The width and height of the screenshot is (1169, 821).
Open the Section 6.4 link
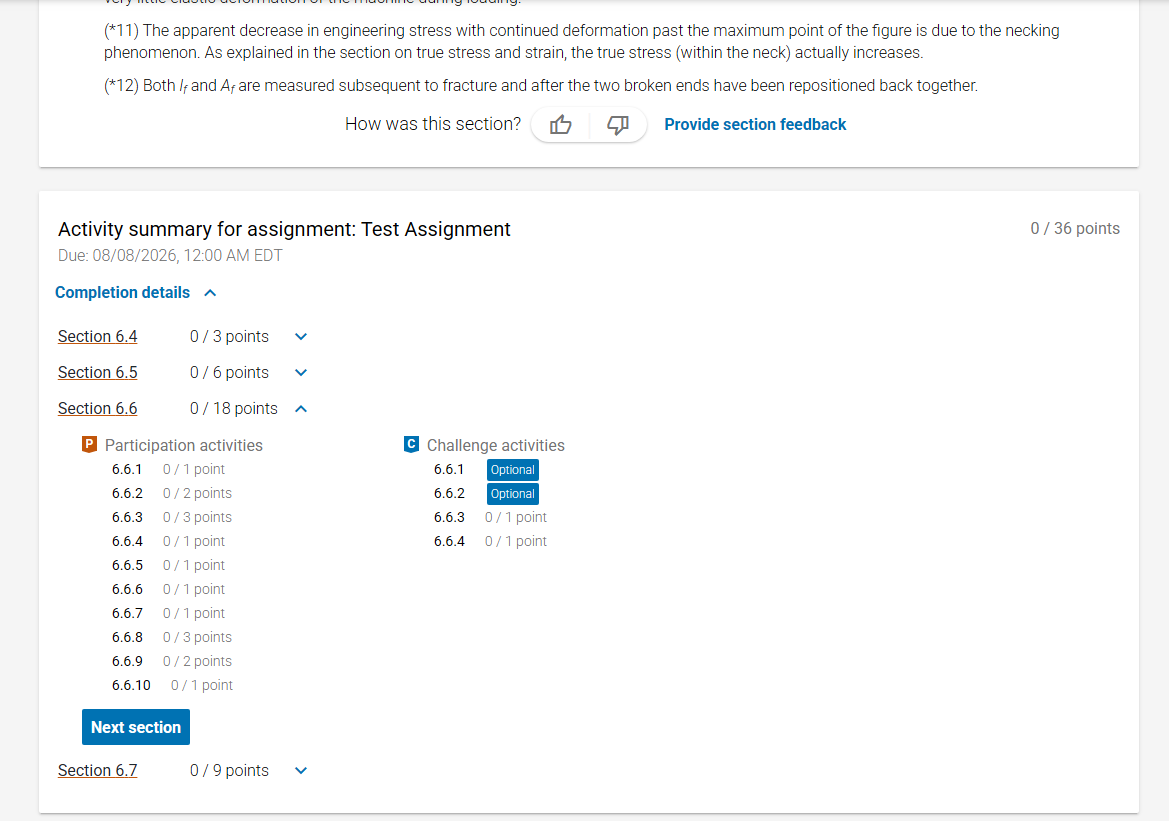pyautogui.click(x=98, y=336)
